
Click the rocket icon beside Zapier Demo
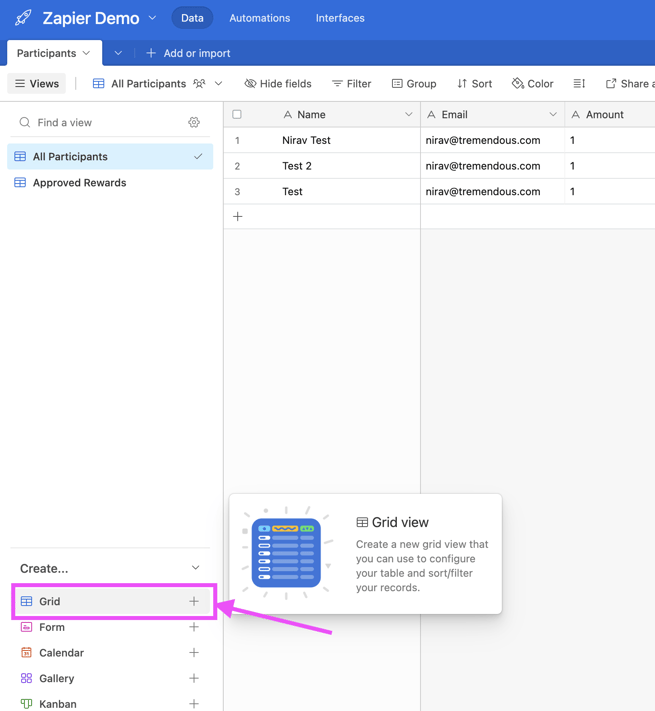(23, 18)
